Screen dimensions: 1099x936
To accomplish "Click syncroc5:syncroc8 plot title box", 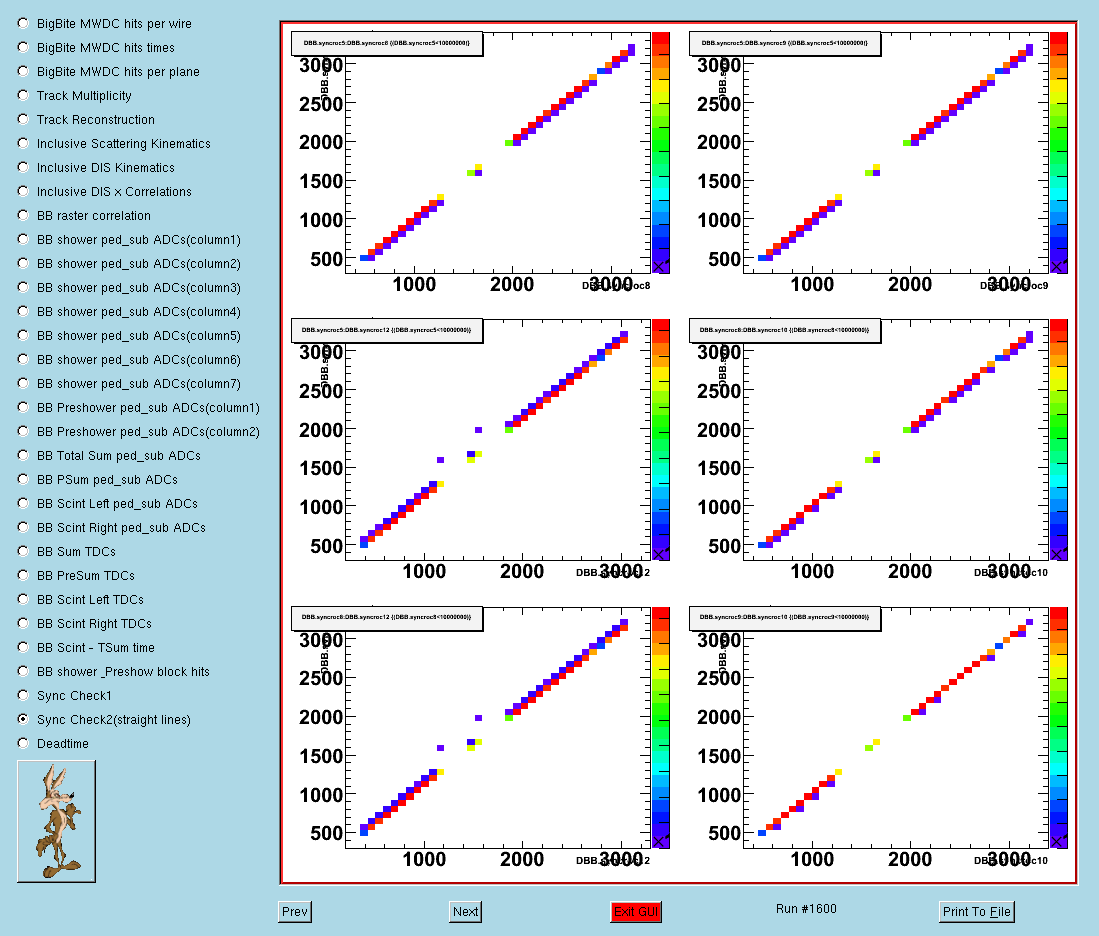I will tap(387, 43).
